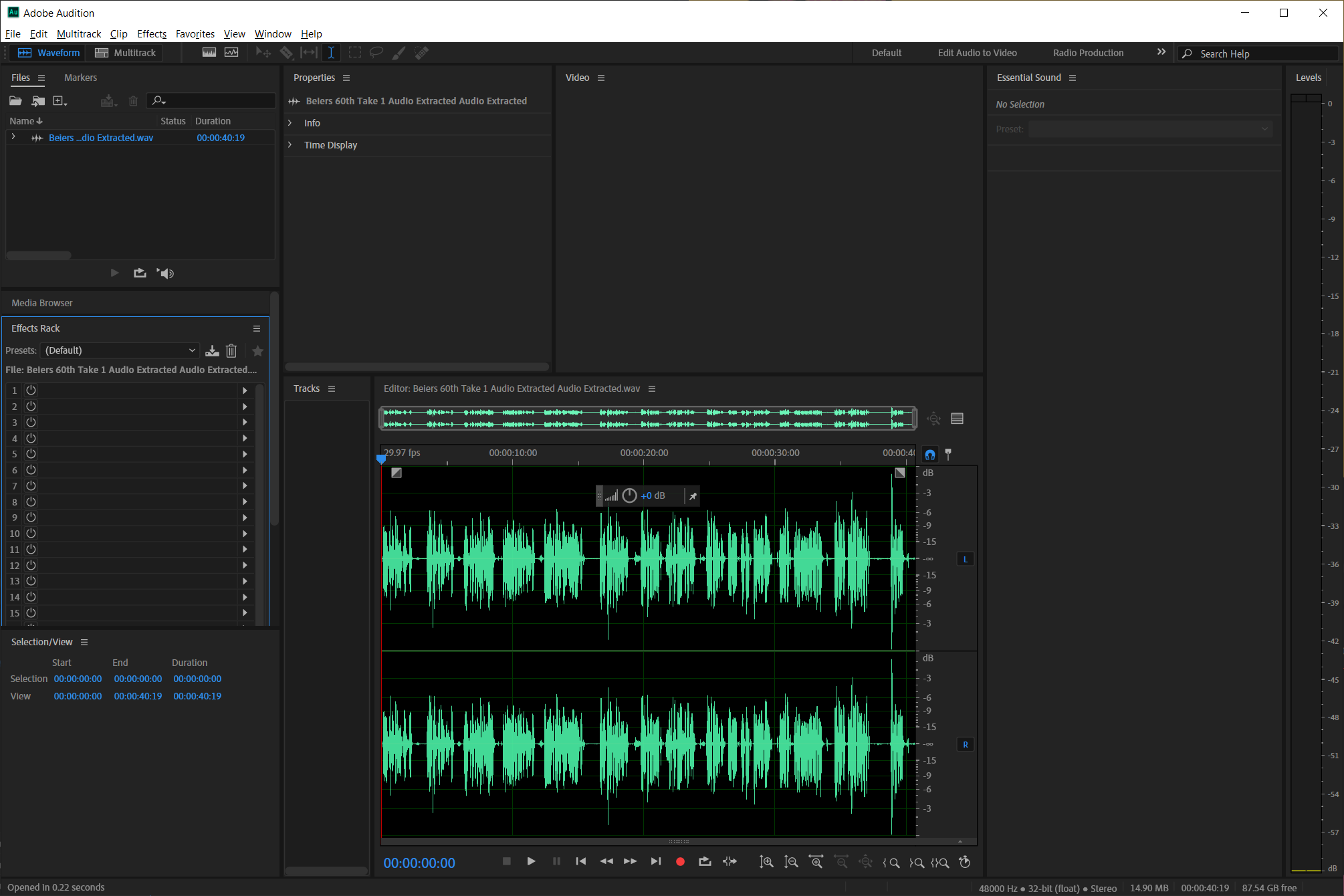Viewport: 1344px width, 896px height.
Task: Select Beiers ...dio Extracted.wav in Files panel
Action: 100,137
